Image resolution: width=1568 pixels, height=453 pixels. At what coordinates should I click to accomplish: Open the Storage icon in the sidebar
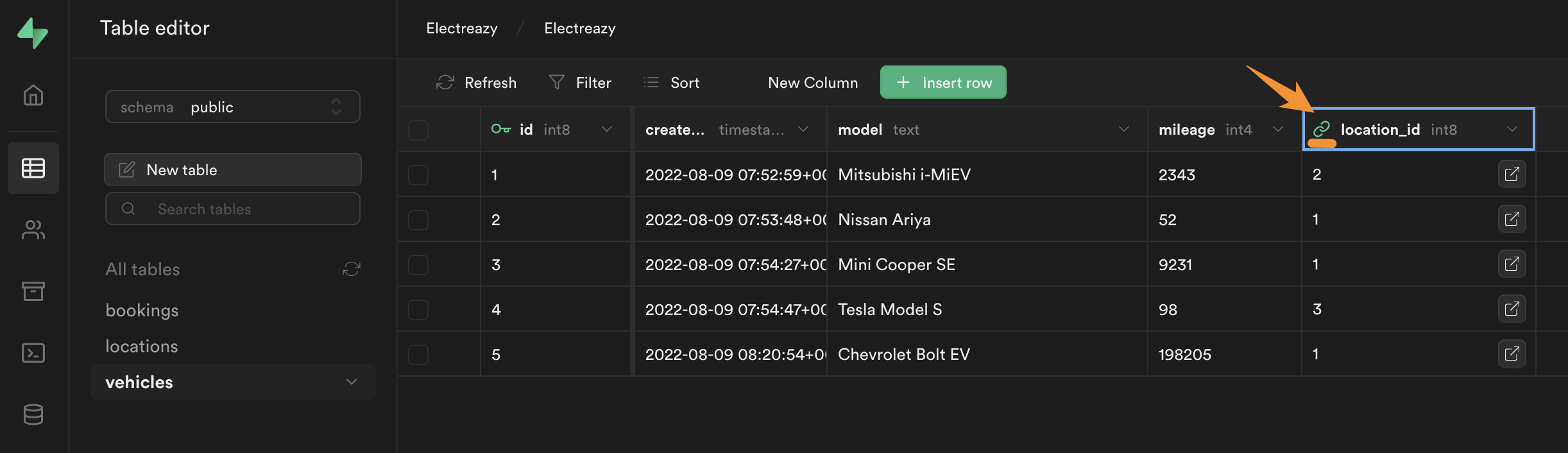(x=33, y=291)
